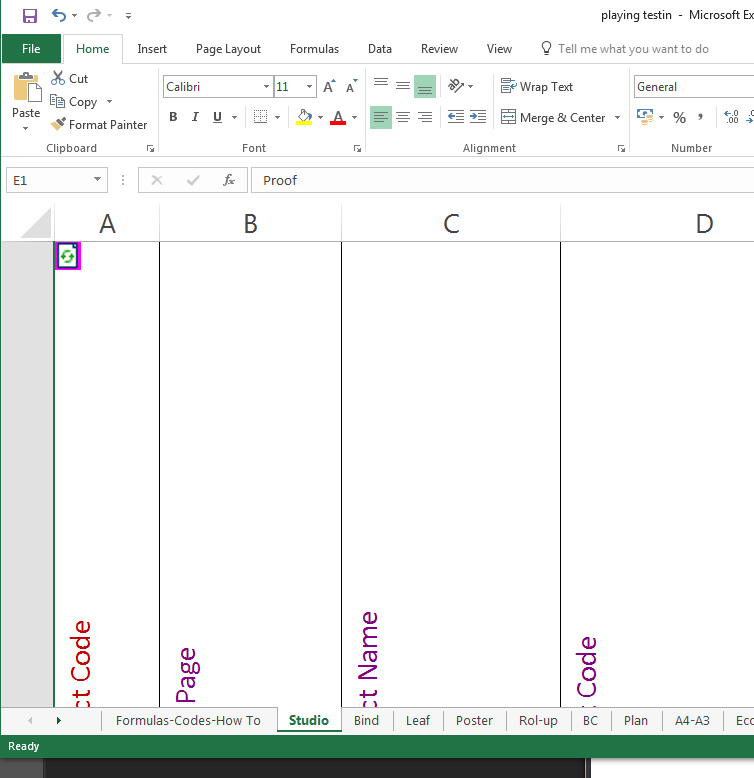
Task: Apply the red font color
Action: tap(338, 117)
